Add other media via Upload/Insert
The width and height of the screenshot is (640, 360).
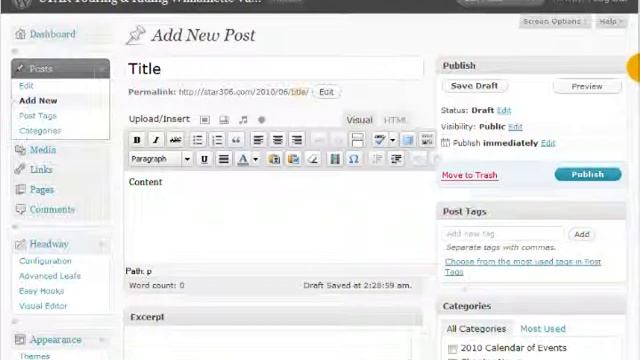coord(262,120)
